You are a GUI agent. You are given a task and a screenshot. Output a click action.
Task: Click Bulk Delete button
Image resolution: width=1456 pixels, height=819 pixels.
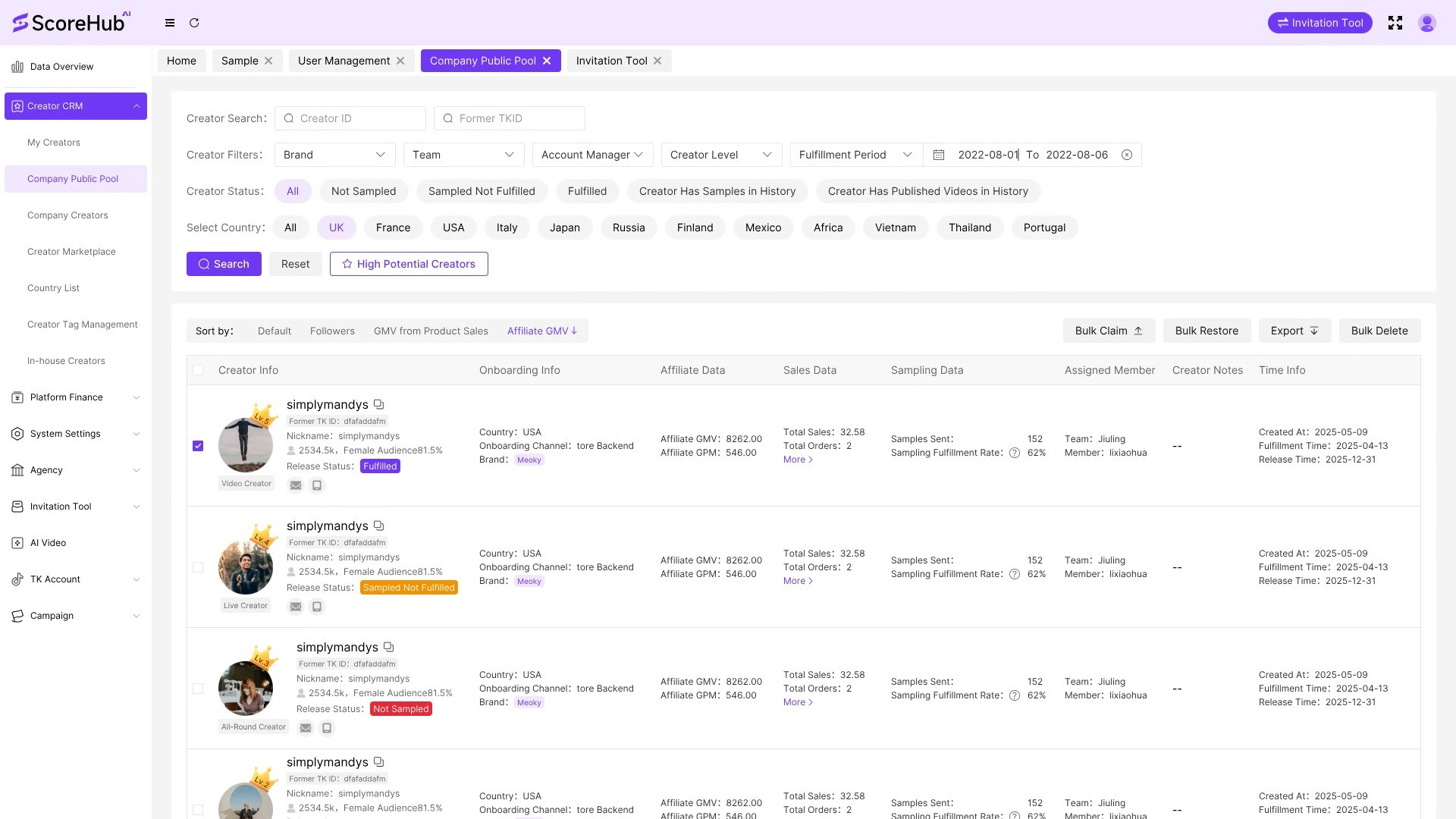[1379, 331]
